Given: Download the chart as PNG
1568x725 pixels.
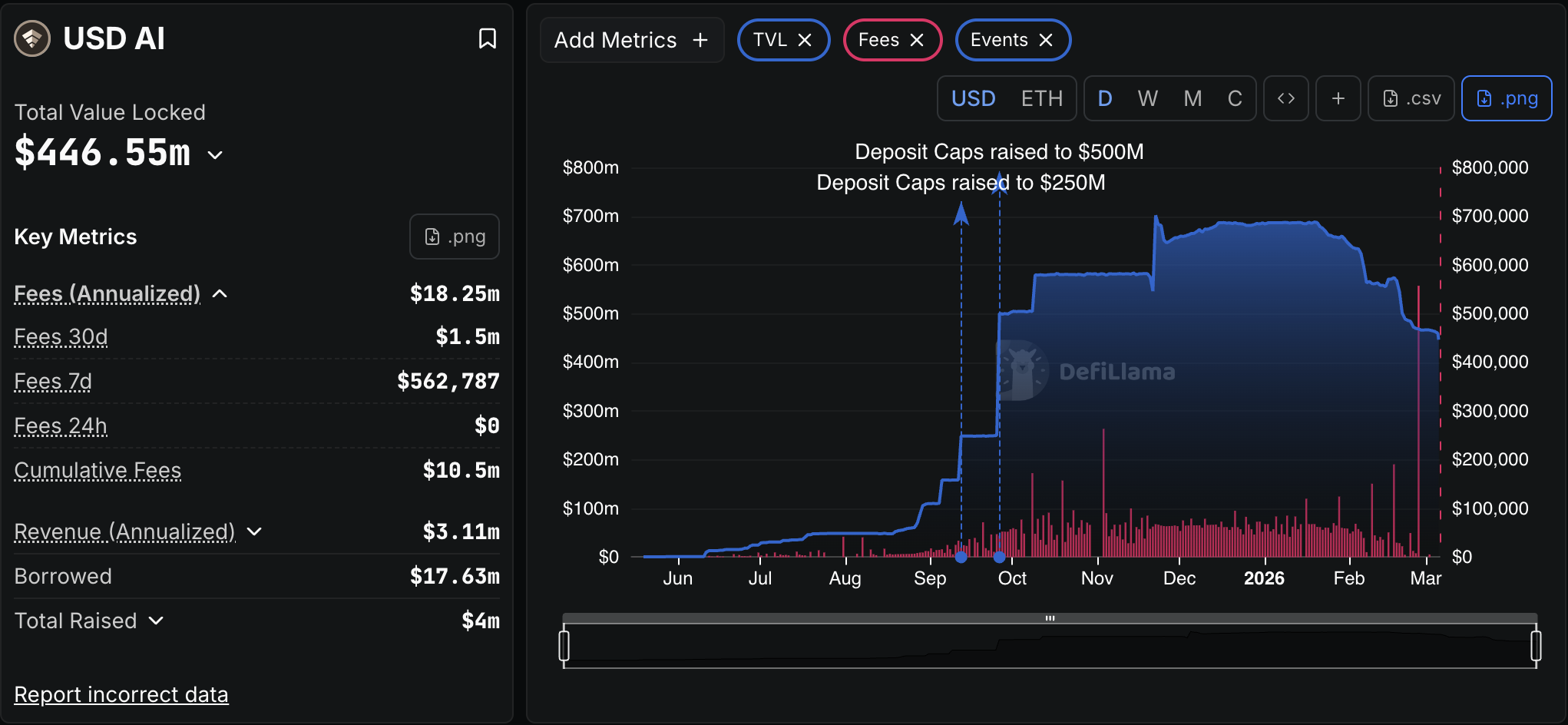Looking at the screenshot, I should pyautogui.click(x=1506, y=98).
